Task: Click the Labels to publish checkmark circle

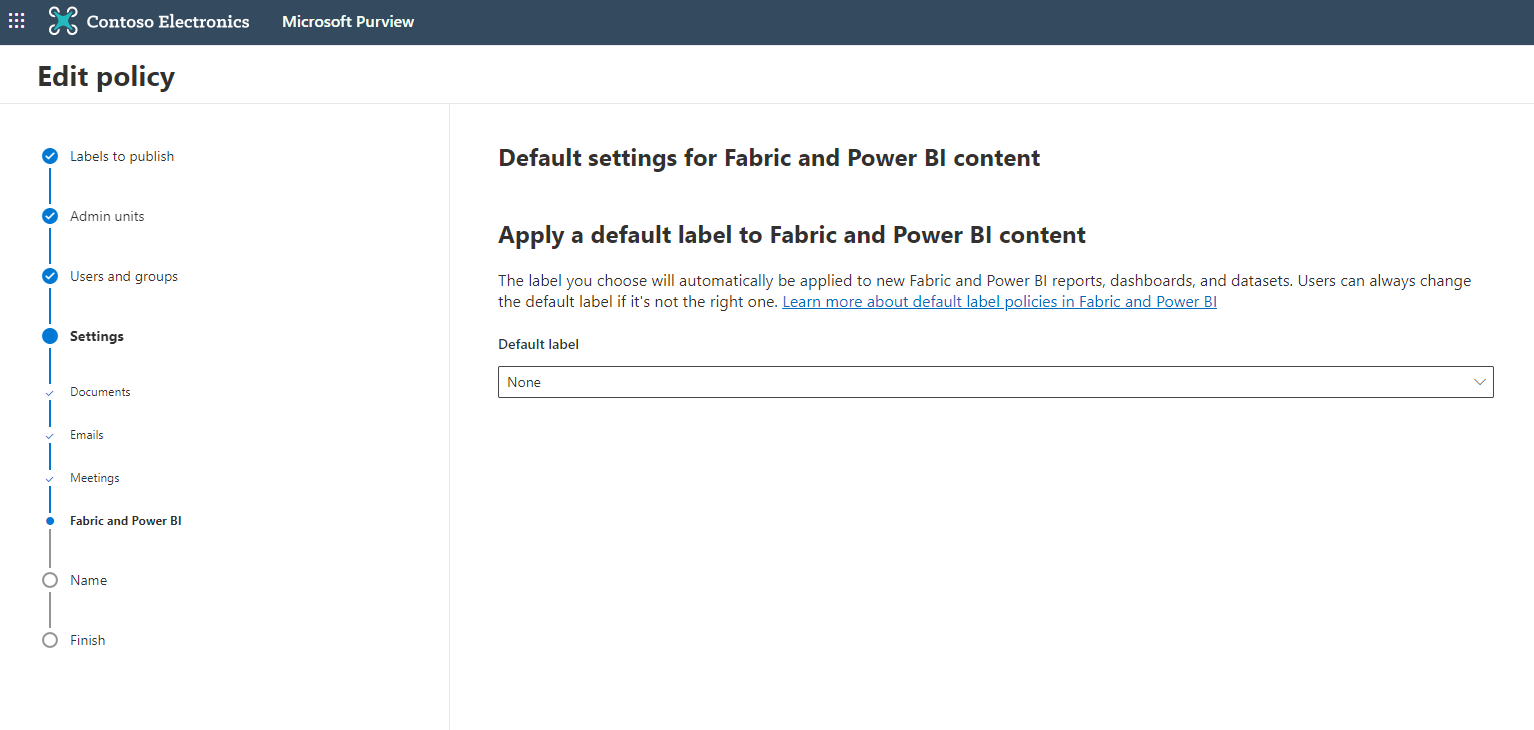Action: pos(50,156)
